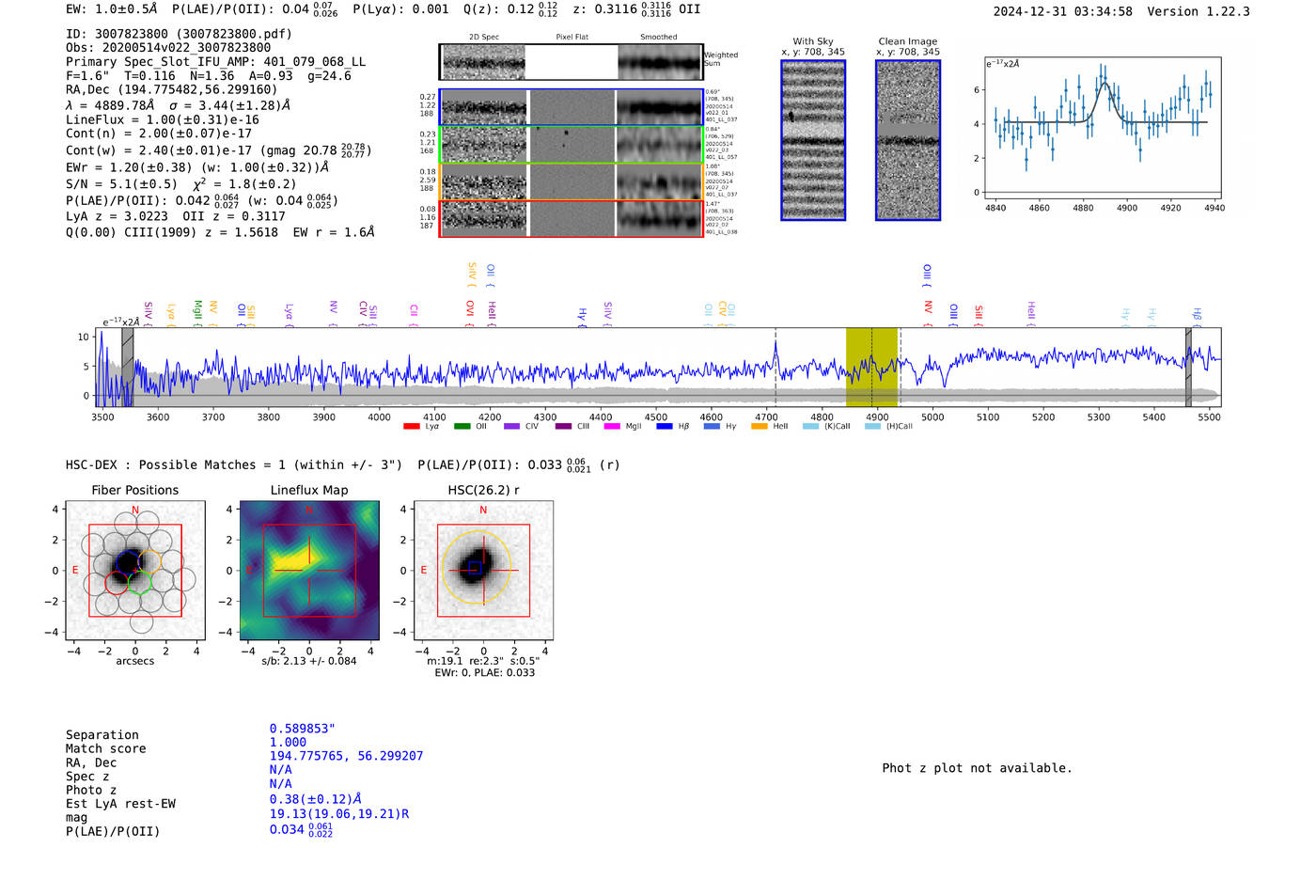Screen dimensions: 1316x896
Task: Click the green-bordered Pixel Flat panel
Action: pos(572,145)
